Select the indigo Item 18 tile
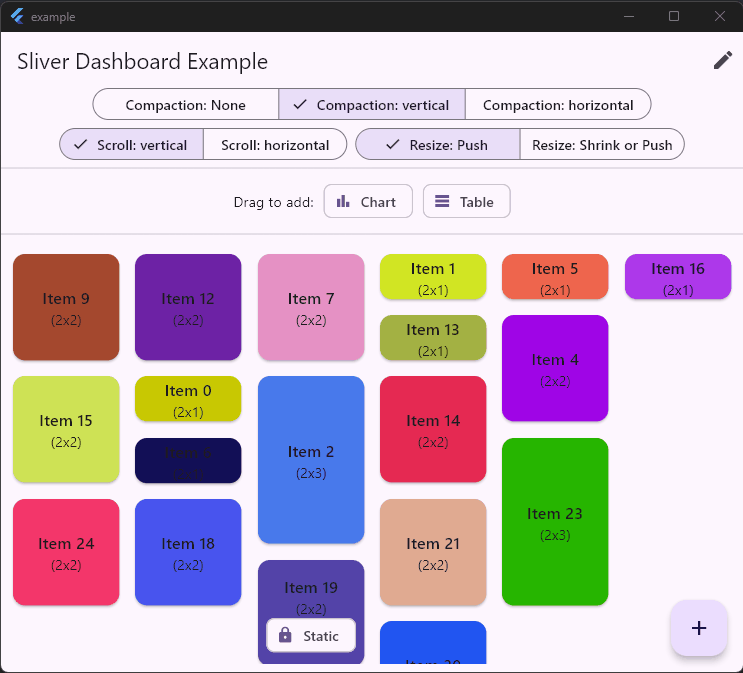Viewport: 743px width, 673px height. click(x=188, y=552)
